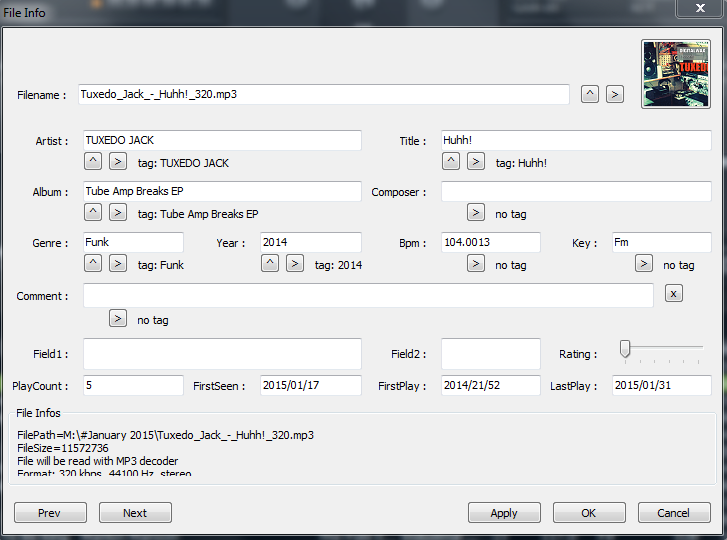Image resolution: width=727 pixels, height=540 pixels.
Task: Click 'File will be read with MP3 decoder' text
Action: pyautogui.click(x=97, y=461)
